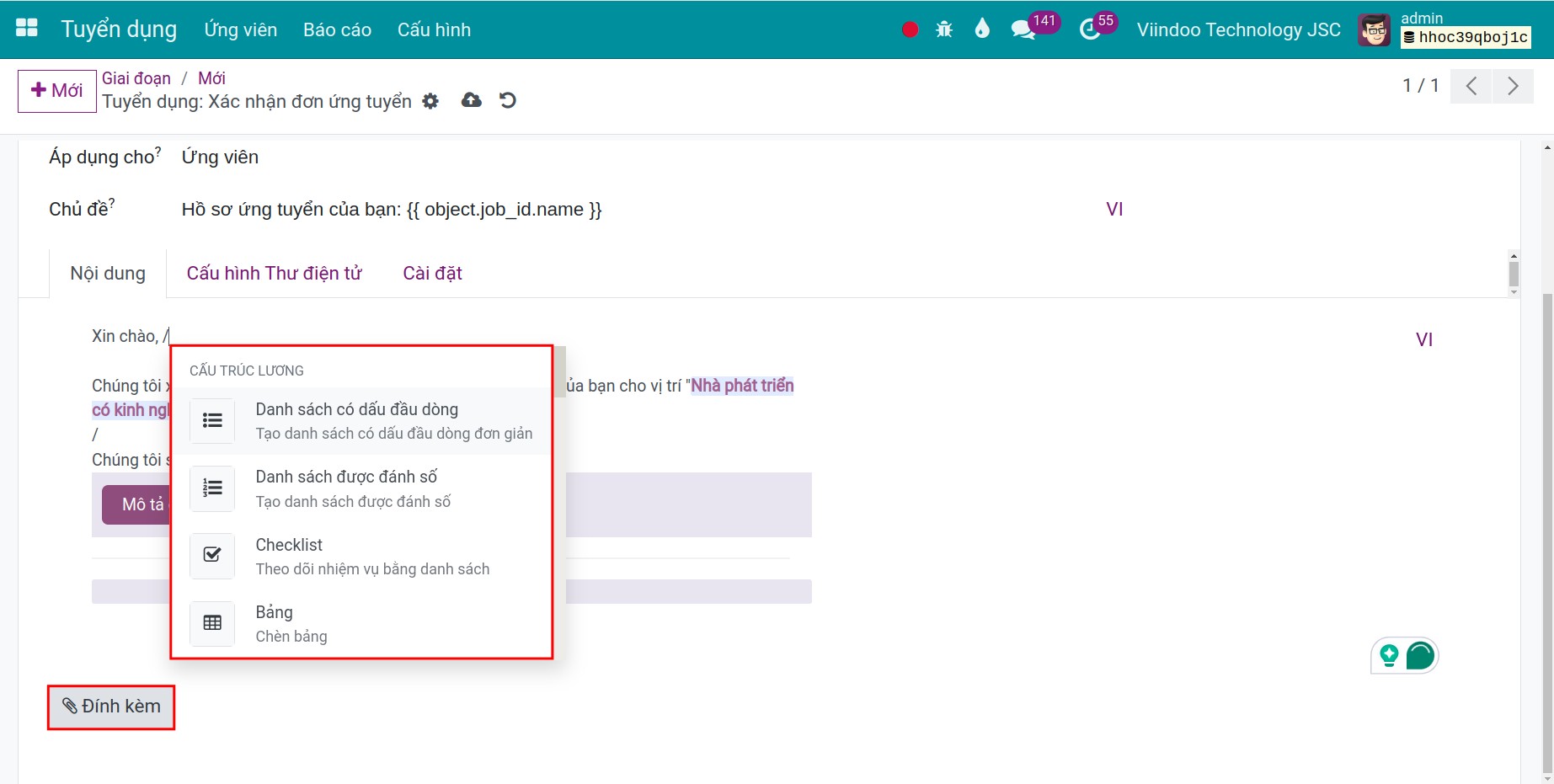Open the Giai đoạn breadcrumb link
This screenshot has width=1554, height=784.
(136, 77)
